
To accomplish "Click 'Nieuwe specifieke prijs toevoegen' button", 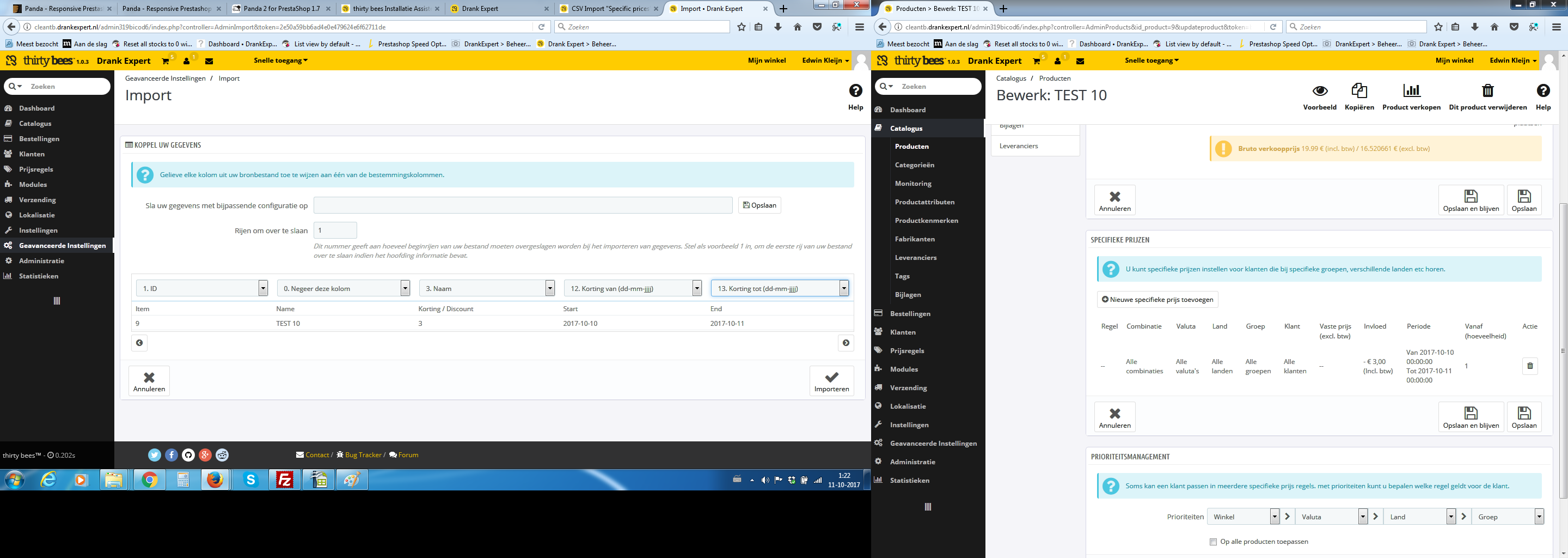I will pos(1157,300).
